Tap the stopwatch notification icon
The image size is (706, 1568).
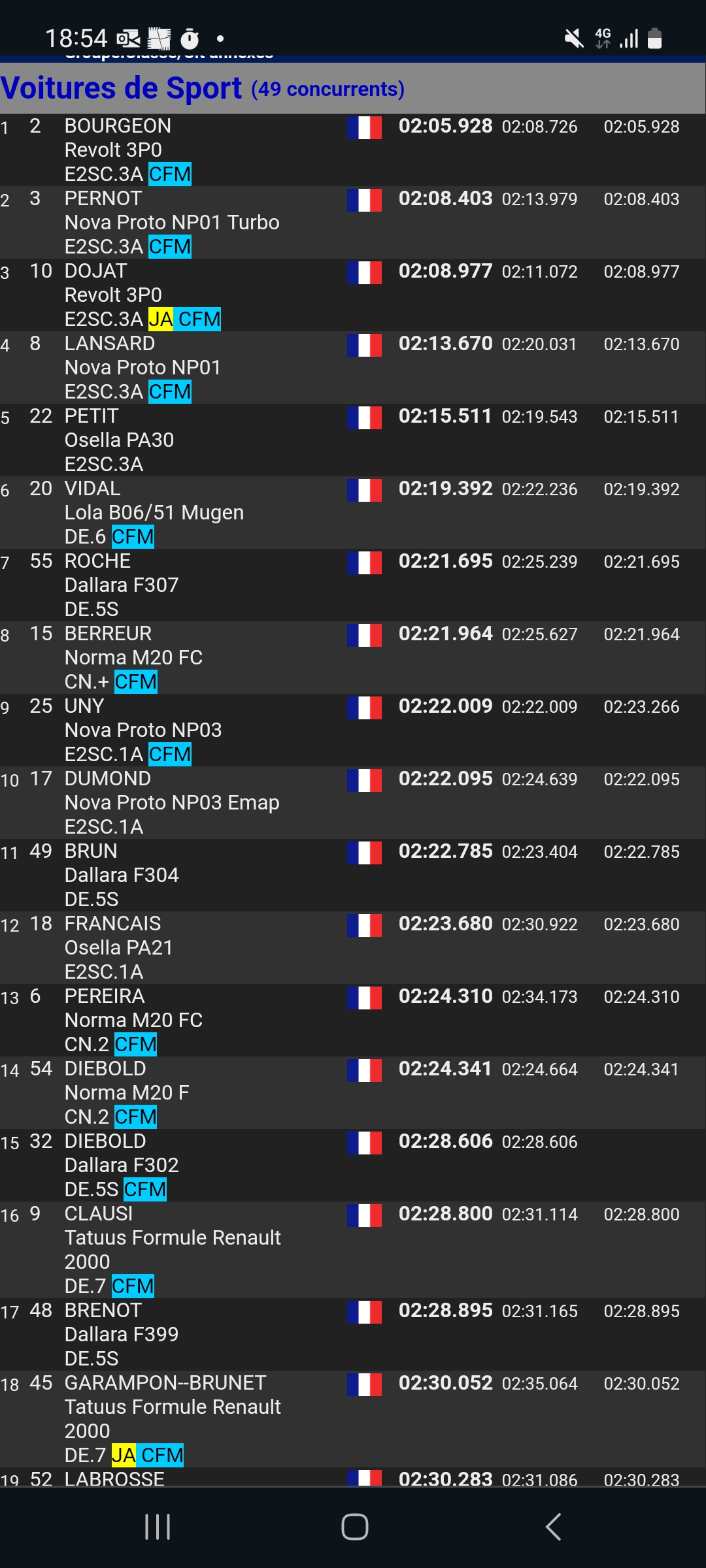(190, 39)
